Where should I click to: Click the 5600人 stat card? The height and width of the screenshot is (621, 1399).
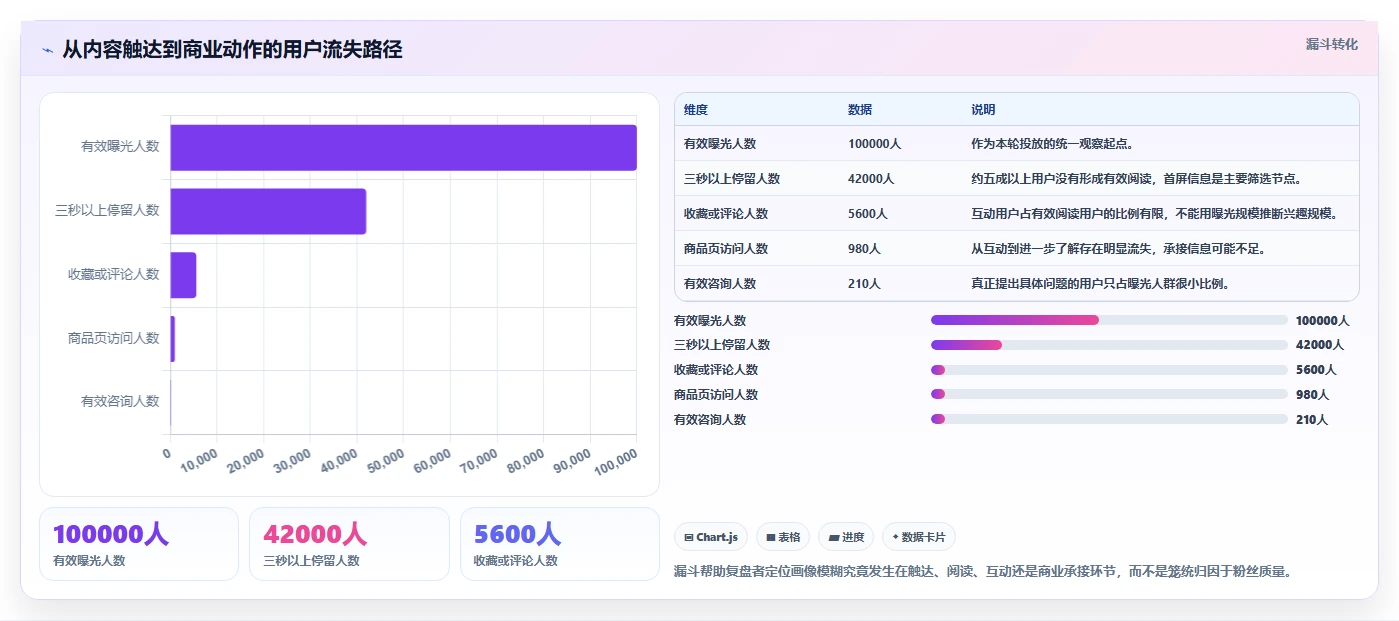560,544
